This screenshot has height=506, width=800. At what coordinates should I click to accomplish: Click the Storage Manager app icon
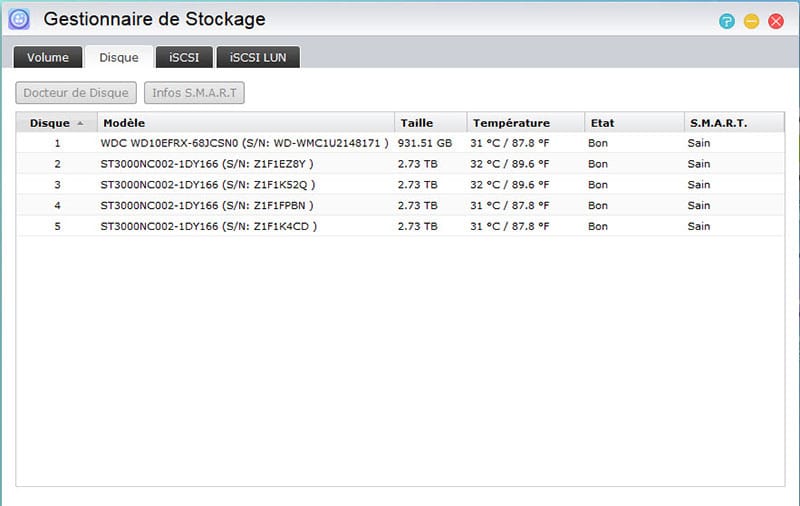pos(19,20)
